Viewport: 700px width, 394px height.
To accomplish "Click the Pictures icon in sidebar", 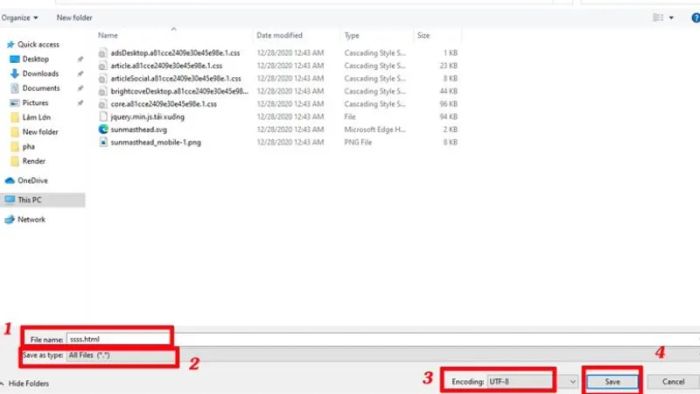I will (14, 103).
